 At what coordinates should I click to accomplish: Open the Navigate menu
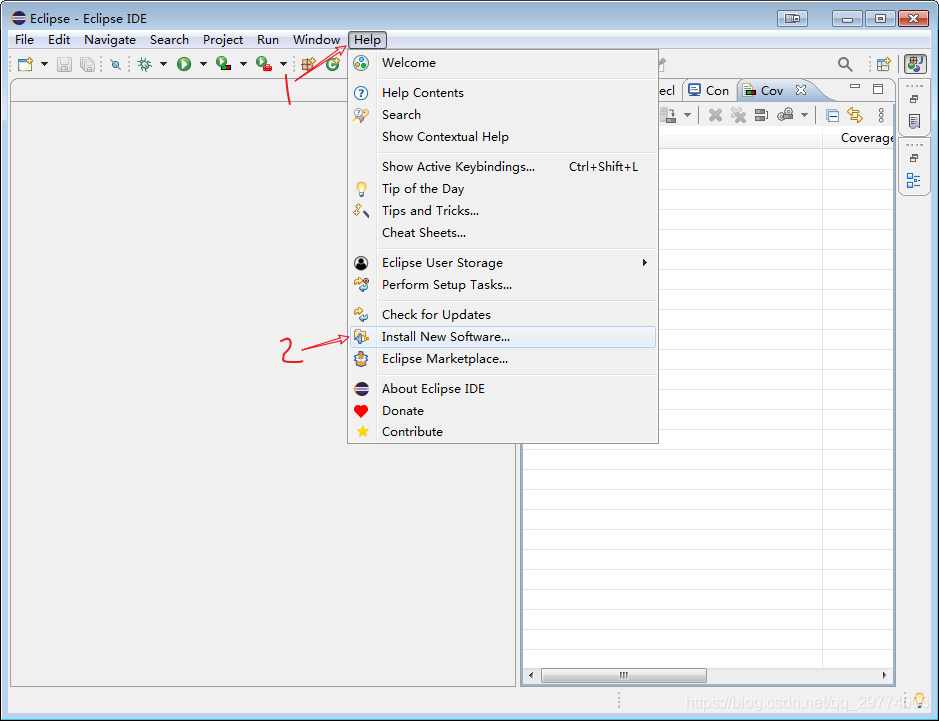coord(110,40)
